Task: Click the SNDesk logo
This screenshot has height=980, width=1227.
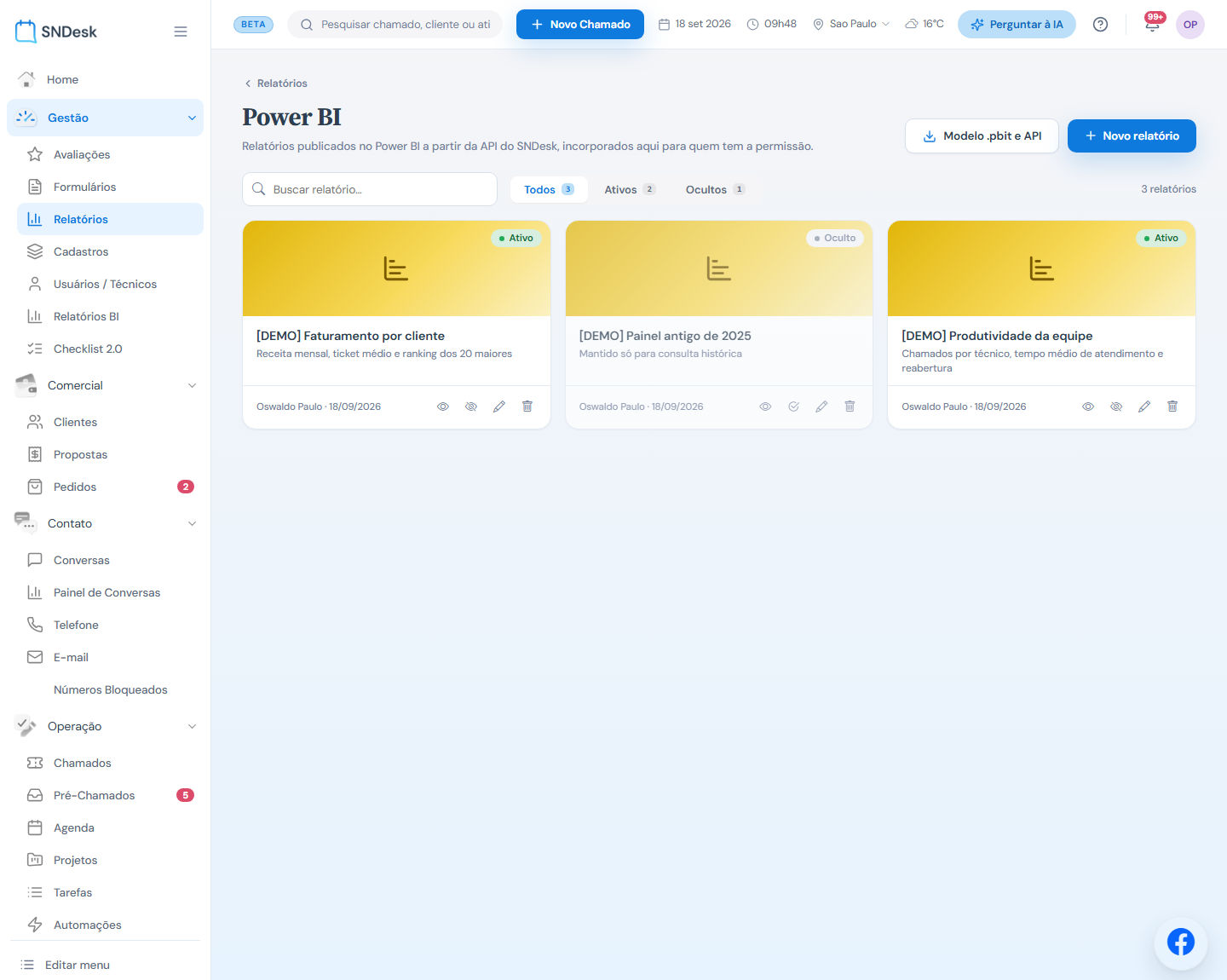Action: (x=56, y=32)
